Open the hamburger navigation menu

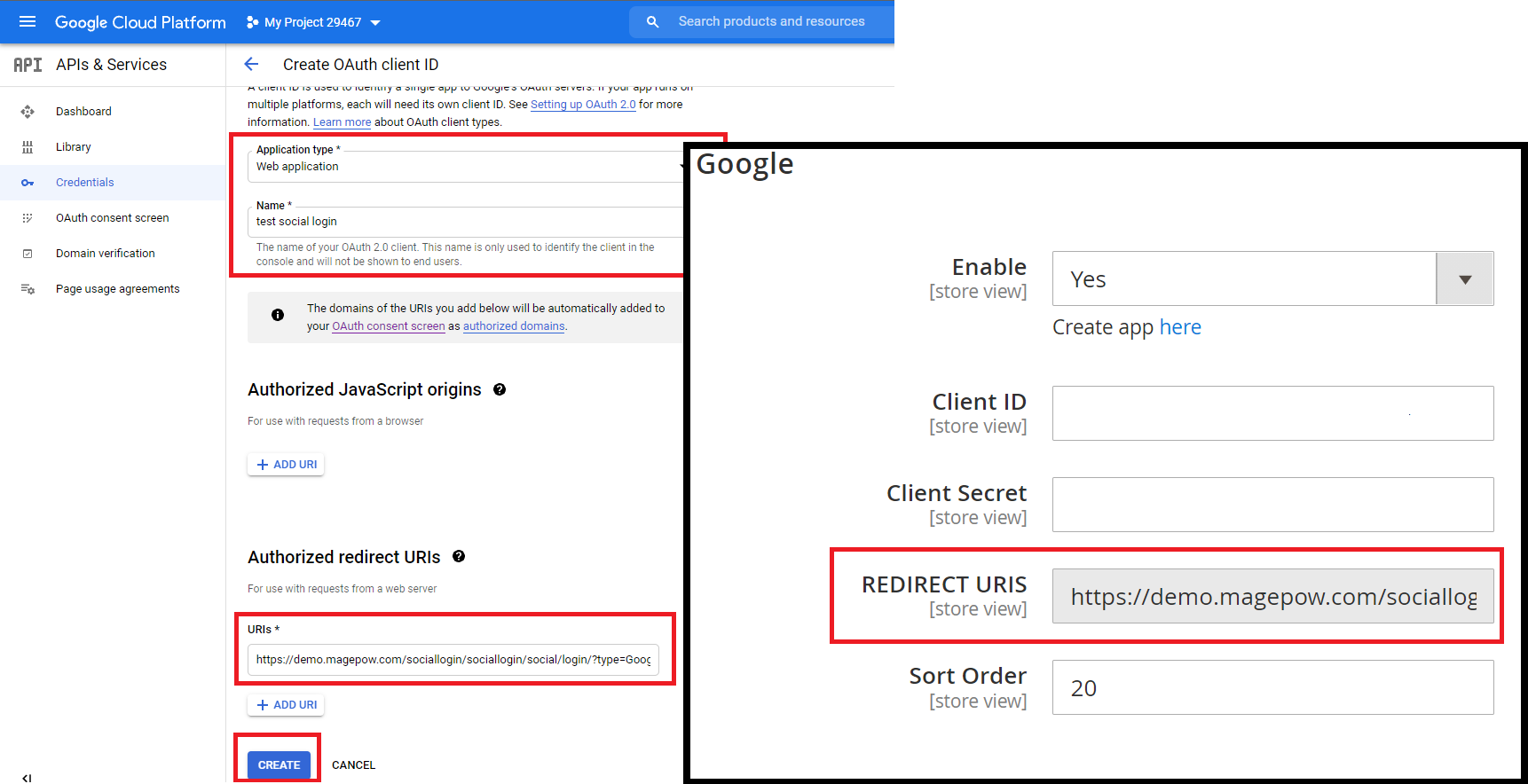click(28, 21)
